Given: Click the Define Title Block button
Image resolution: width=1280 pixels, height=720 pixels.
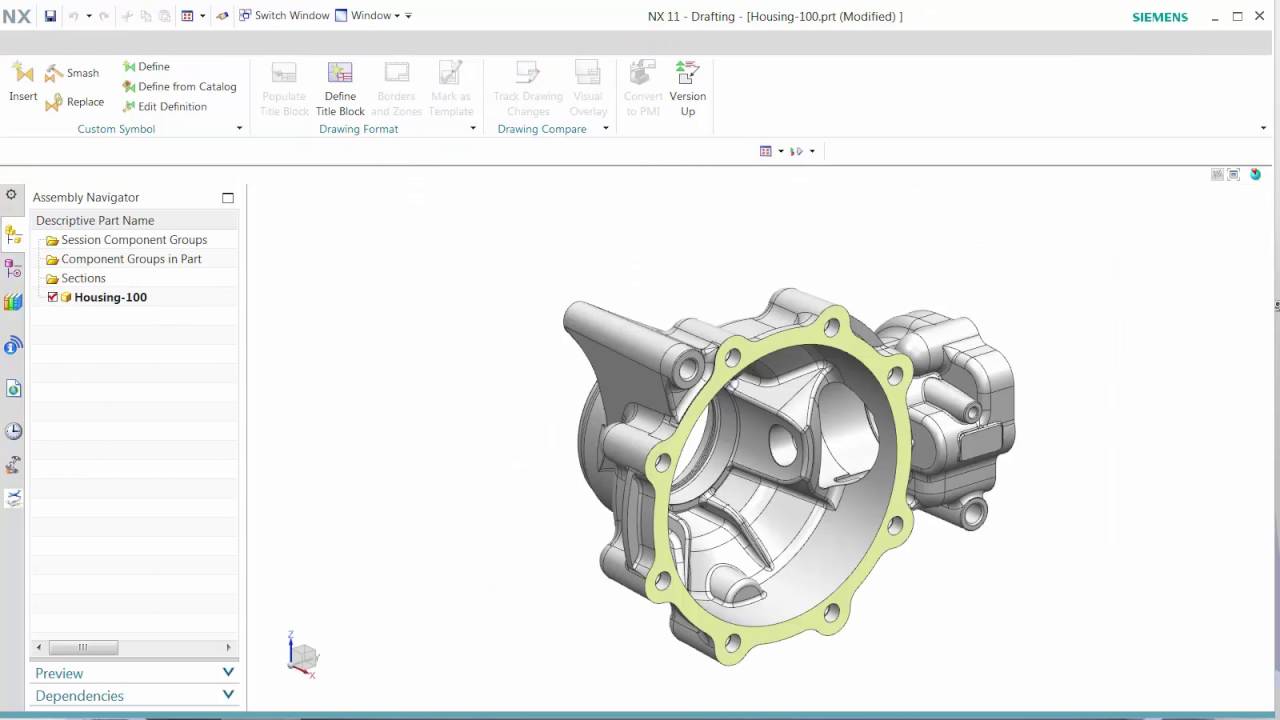Looking at the screenshot, I should coord(340,85).
